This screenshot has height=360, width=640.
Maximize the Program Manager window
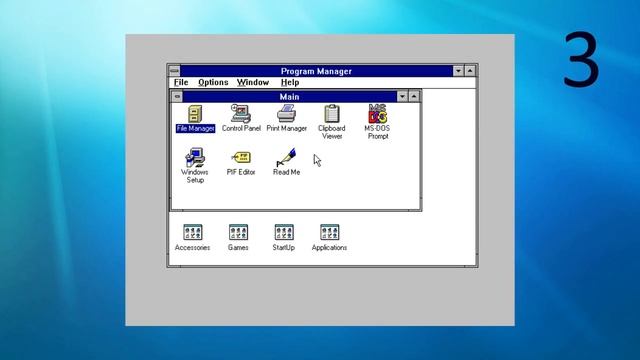[x=470, y=71]
